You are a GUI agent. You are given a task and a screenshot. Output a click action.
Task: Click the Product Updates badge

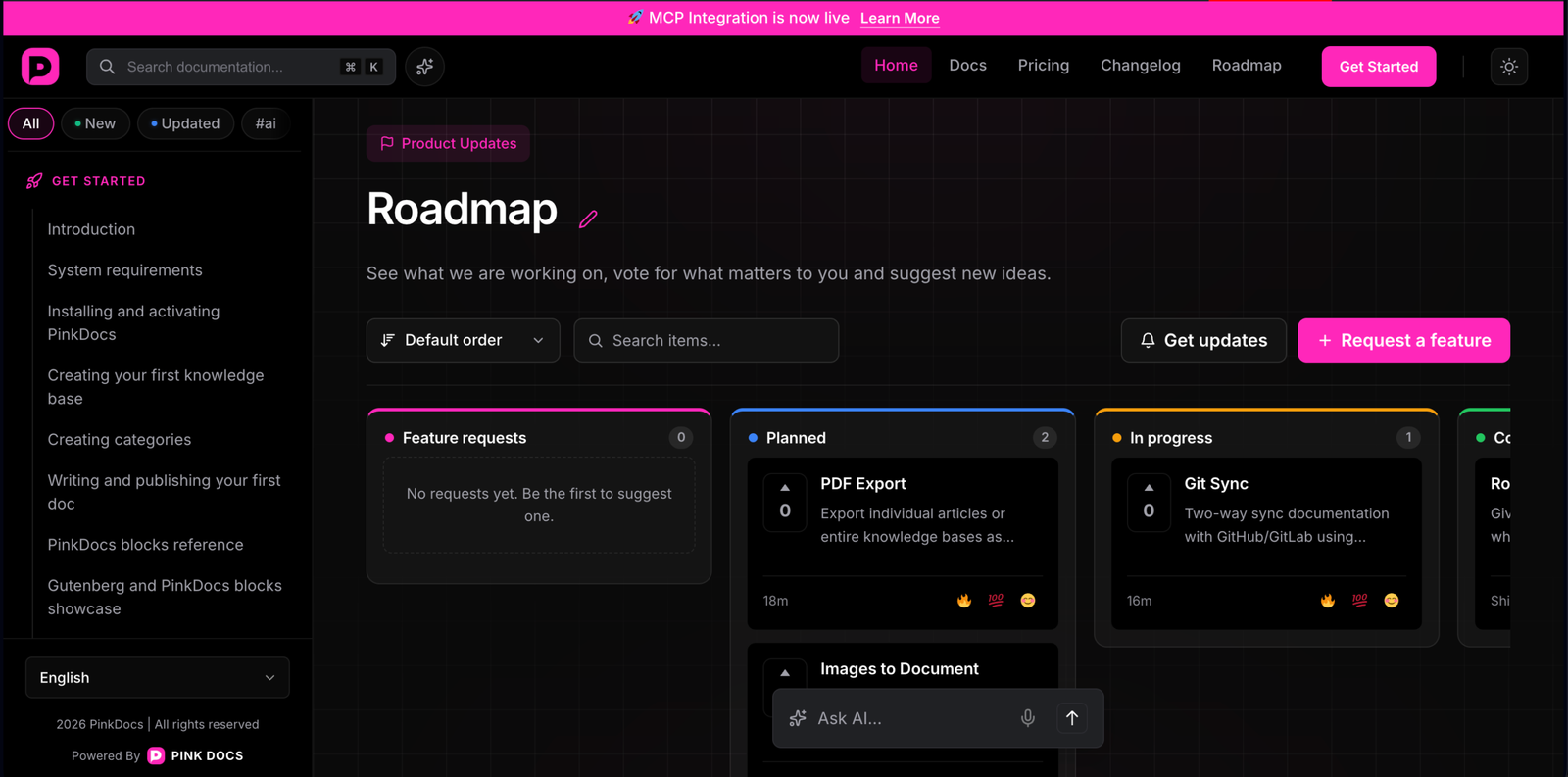[448, 143]
